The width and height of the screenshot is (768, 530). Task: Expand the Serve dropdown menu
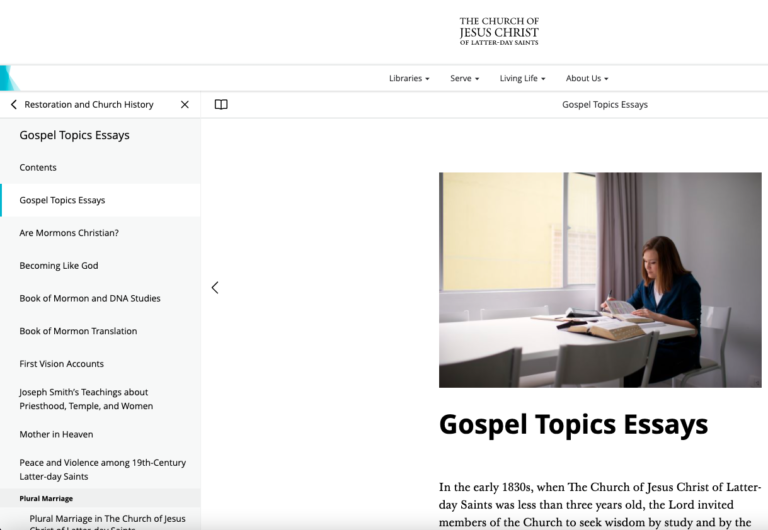tap(464, 78)
